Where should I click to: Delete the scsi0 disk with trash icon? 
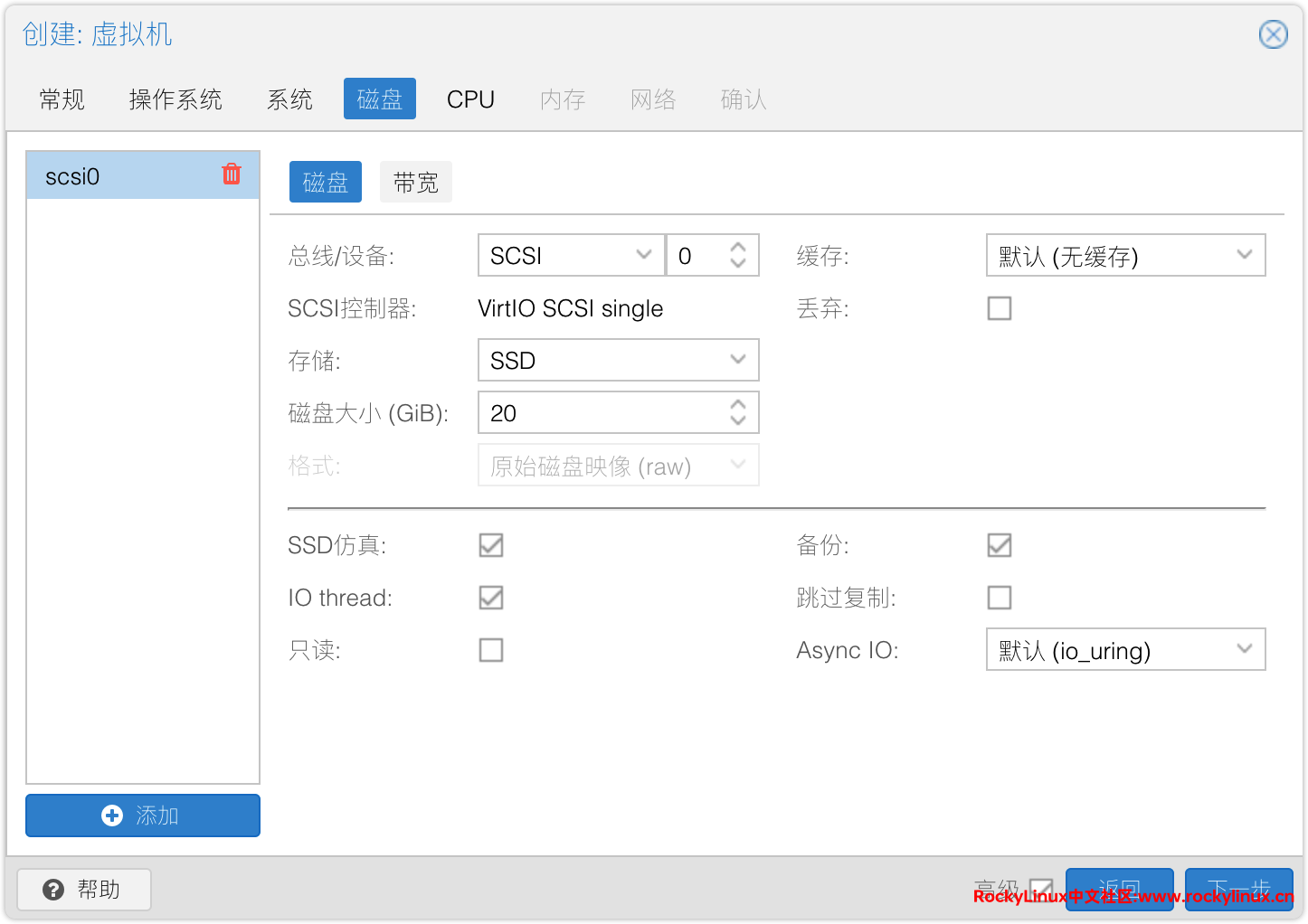[x=232, y=174]
